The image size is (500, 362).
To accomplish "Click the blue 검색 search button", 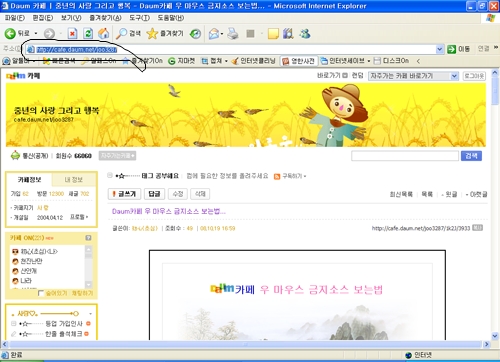I will coord(471,156).
